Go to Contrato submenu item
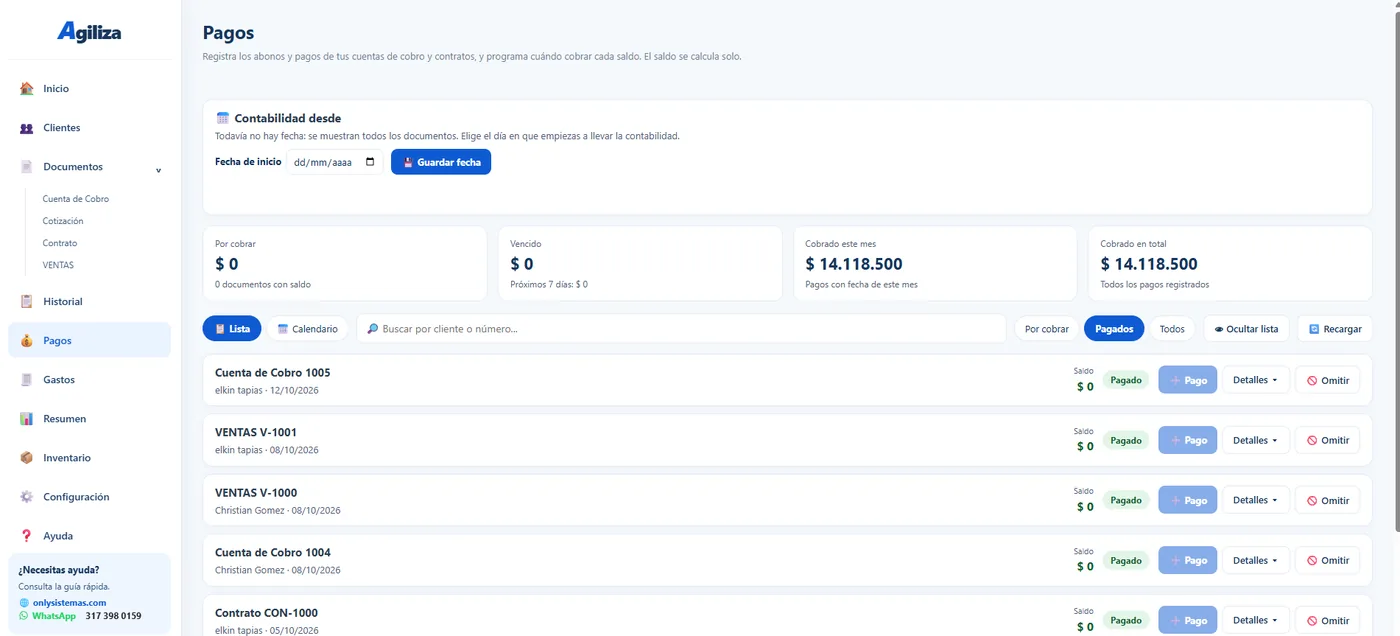Viewport: 1400px width, 636px height. pos(60,243)
